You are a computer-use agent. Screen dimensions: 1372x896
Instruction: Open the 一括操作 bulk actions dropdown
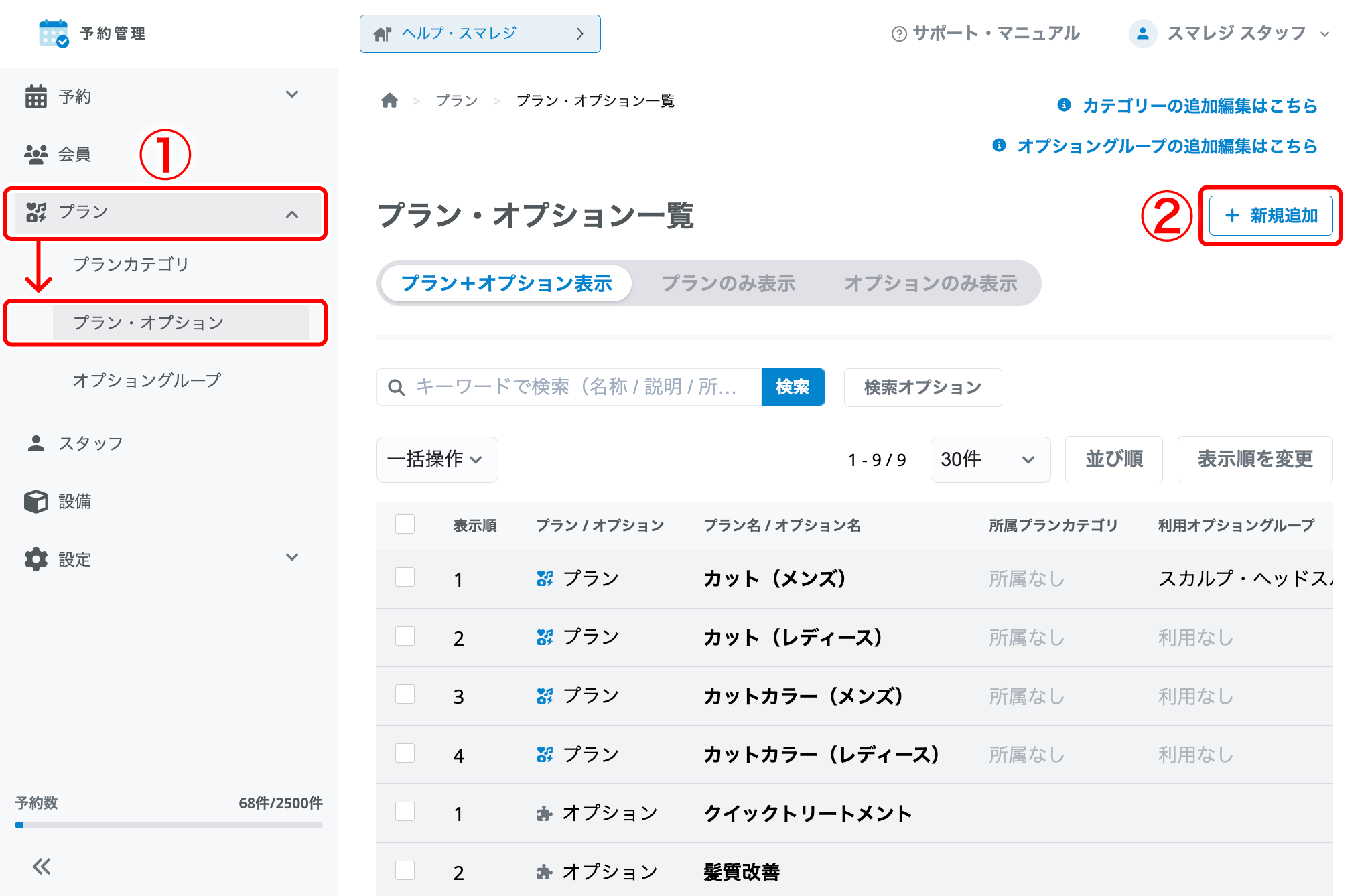(437, 459)
